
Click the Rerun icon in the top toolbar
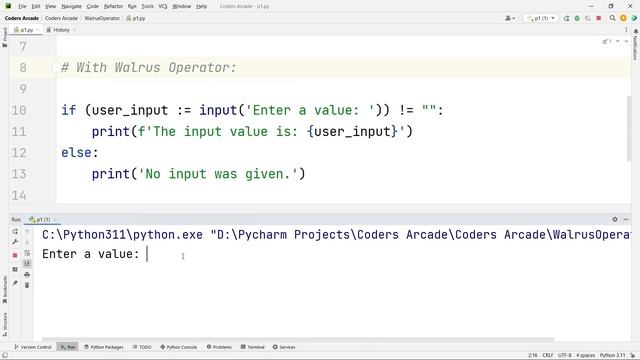(566, 18)
